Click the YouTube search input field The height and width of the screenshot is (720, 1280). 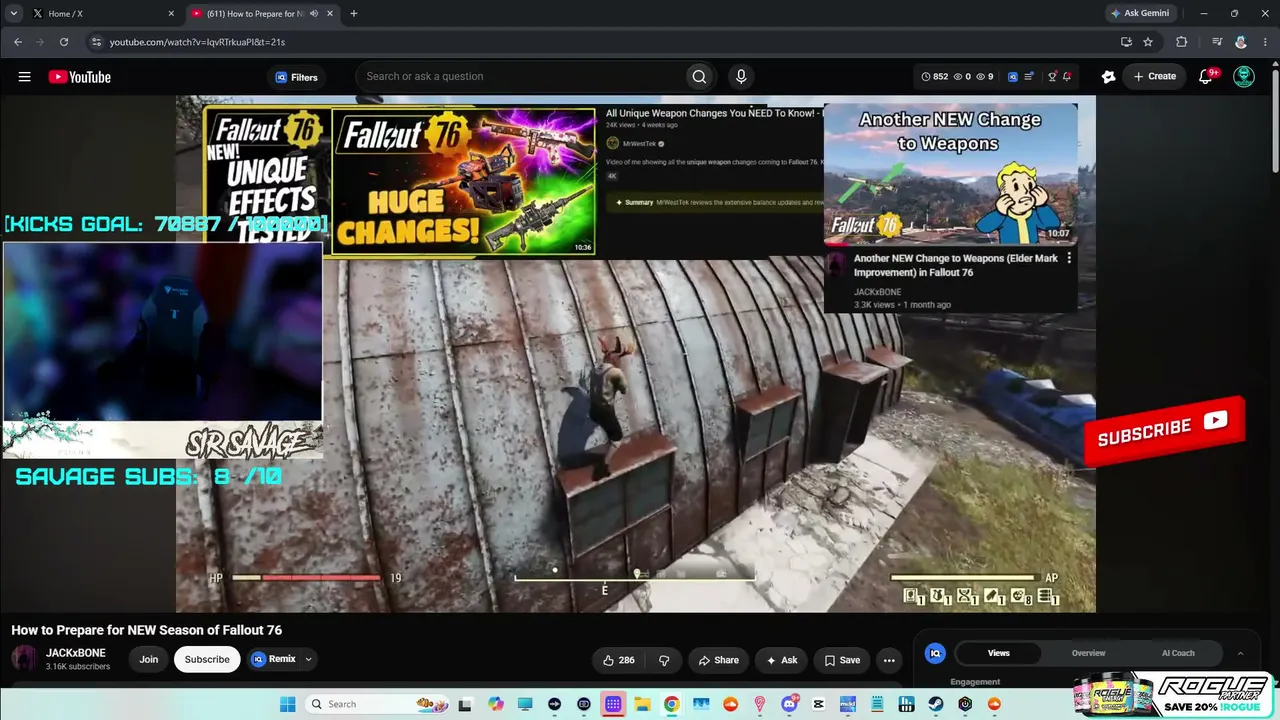(520, 77)
